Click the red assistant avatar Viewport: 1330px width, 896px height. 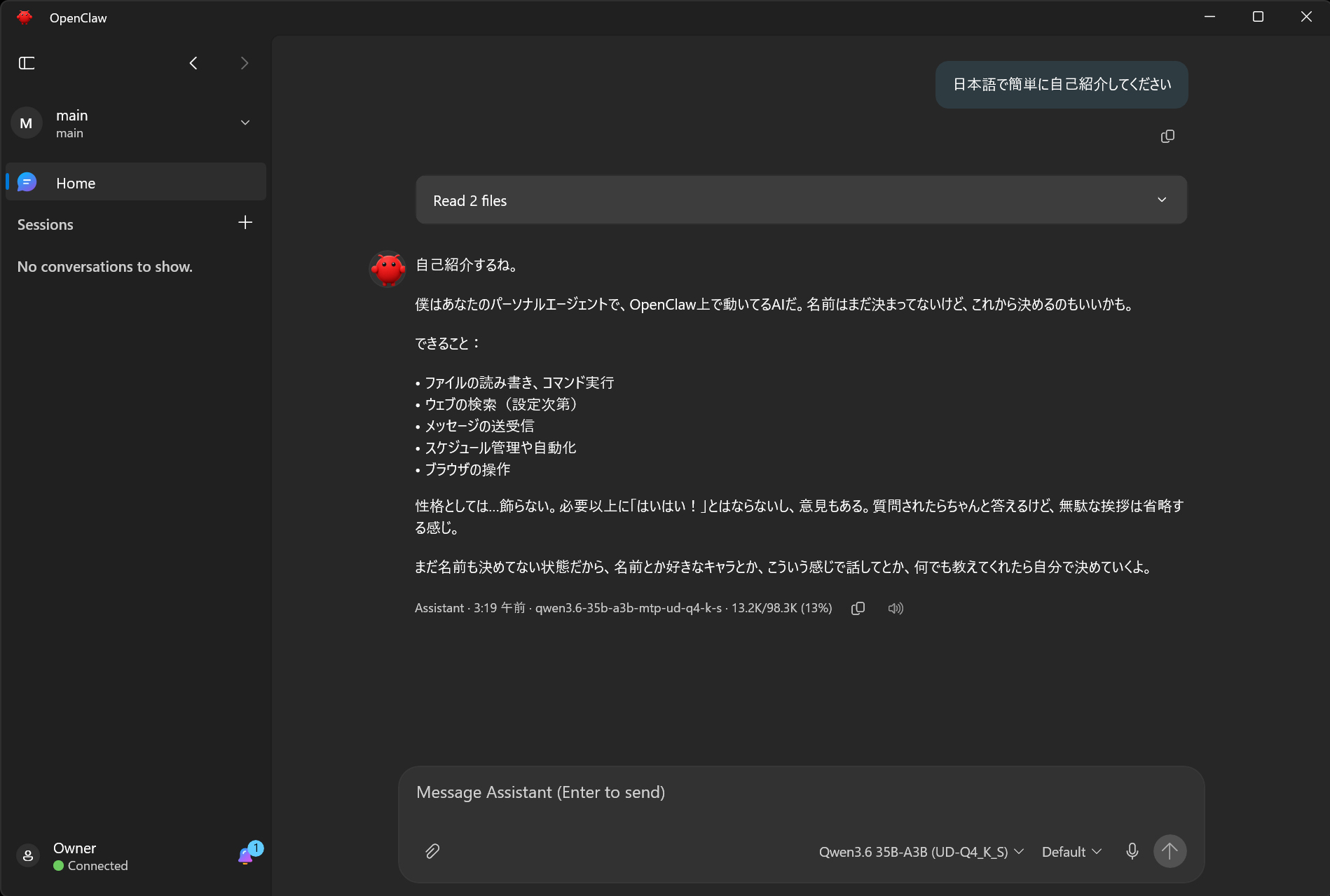388,269
